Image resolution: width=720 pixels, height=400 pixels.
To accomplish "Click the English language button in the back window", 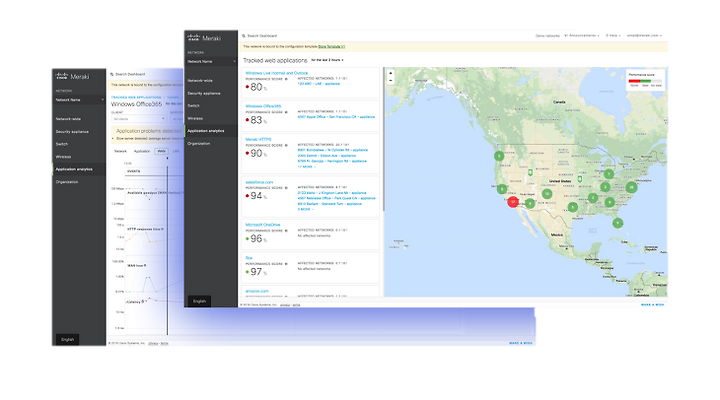I will (x=68, y=339).
